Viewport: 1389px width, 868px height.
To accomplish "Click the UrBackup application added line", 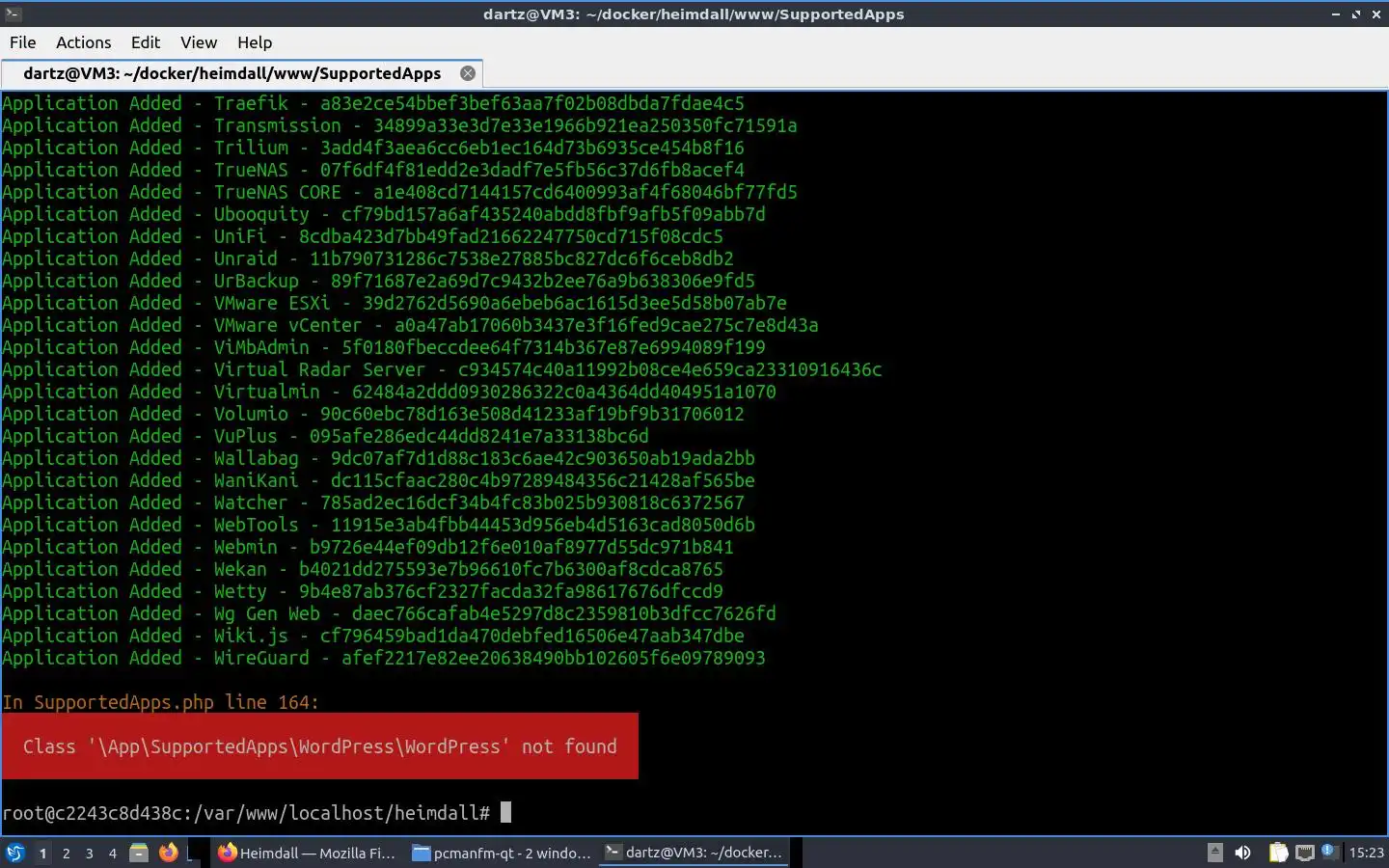I will (378, 281).
